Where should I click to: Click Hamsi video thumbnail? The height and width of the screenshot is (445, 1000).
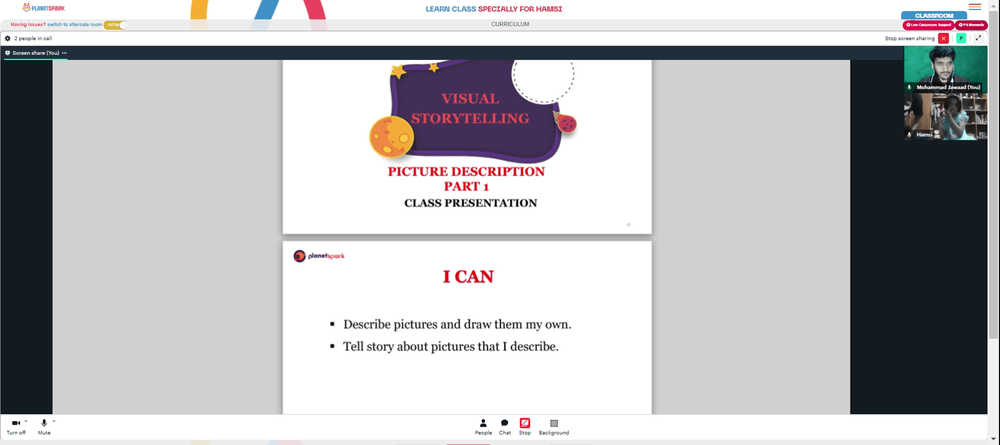click(x=945, y=116)
